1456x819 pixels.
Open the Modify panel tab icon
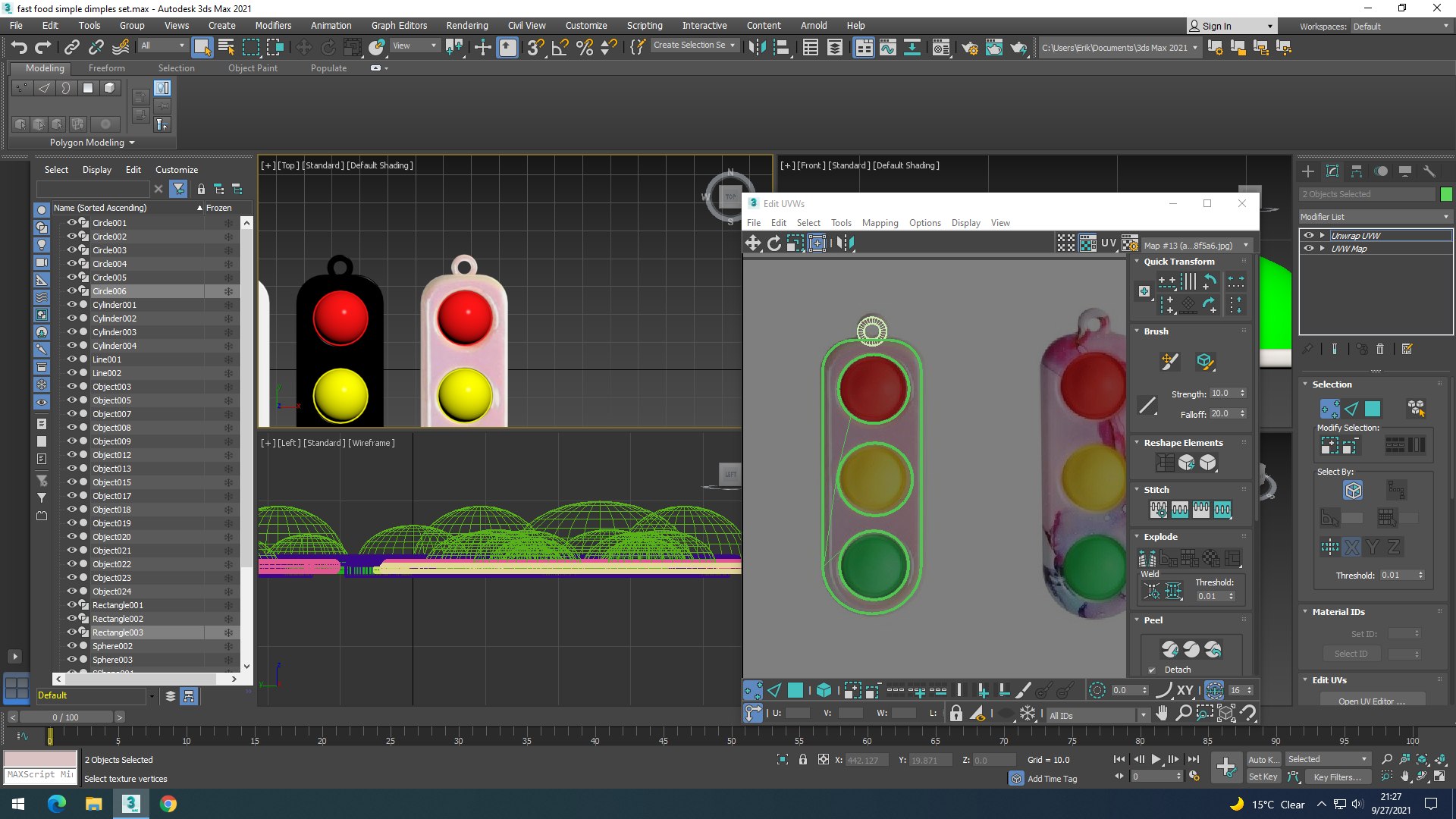pyautogui.click(x=1332, y=171)
